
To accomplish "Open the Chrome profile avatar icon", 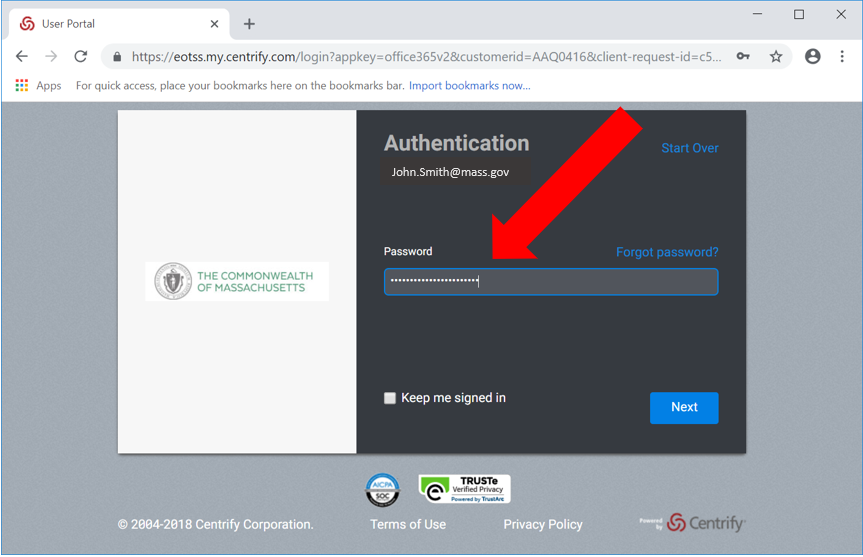I will click(x=812, y=57).
